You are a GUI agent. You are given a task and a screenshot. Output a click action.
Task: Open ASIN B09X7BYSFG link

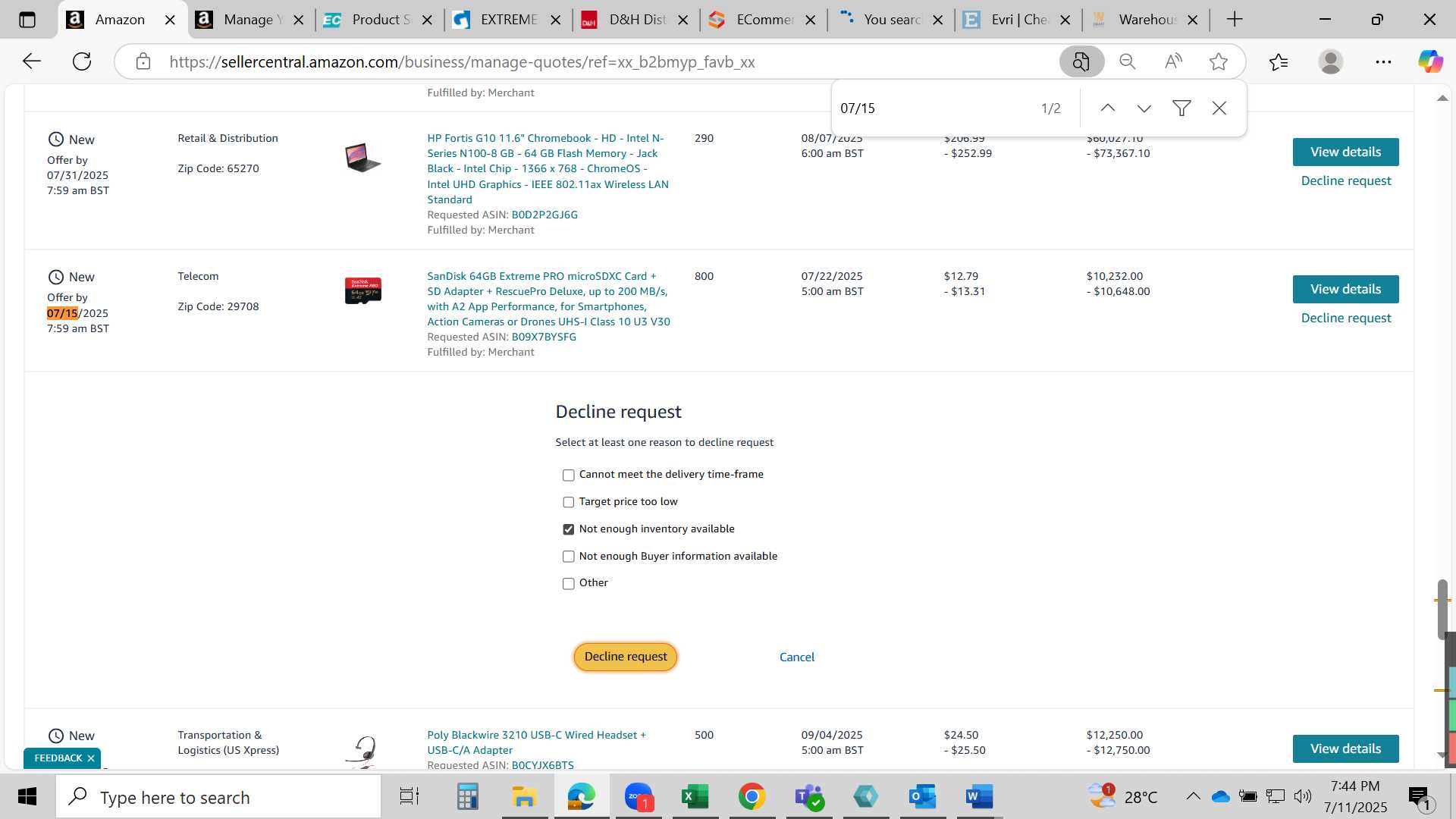point(544,337)
